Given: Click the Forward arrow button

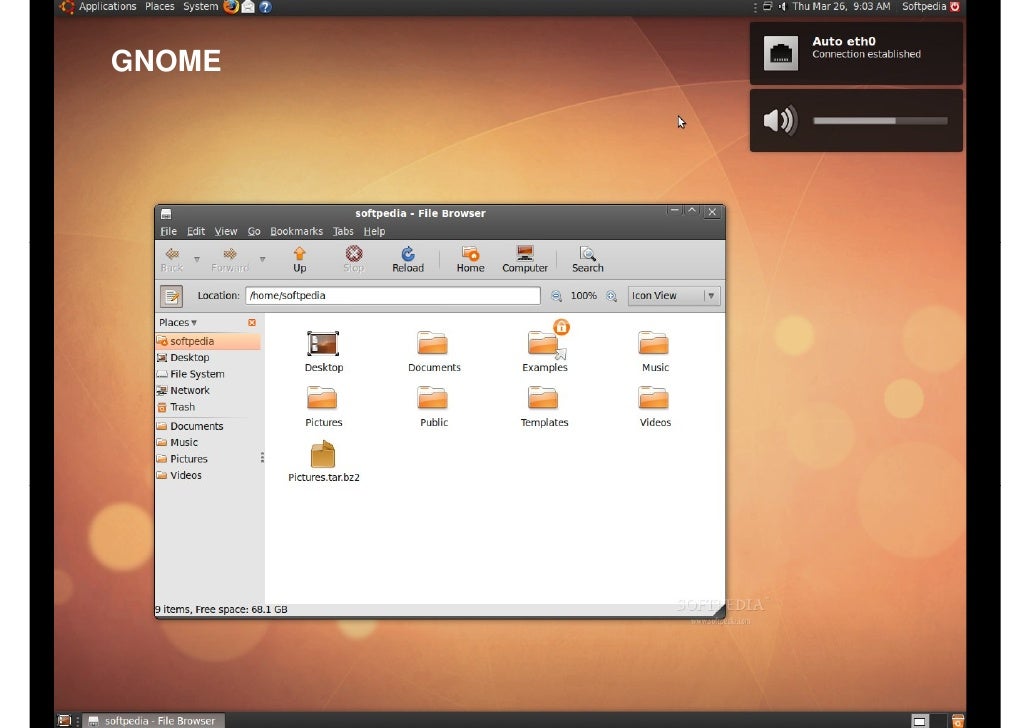Looking at the screenshot, I should (x=230, y=260).
